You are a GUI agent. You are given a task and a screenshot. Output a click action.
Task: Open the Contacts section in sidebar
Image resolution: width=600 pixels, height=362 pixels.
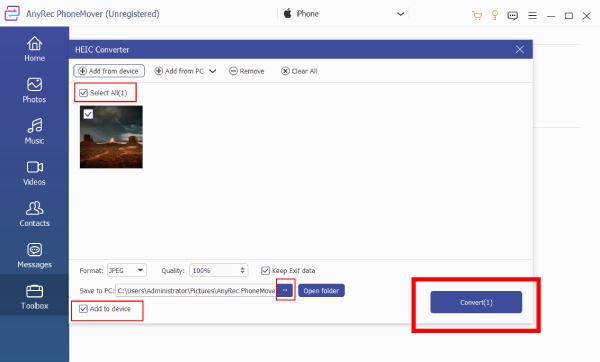pyautogui.click(x=34, y=214)
